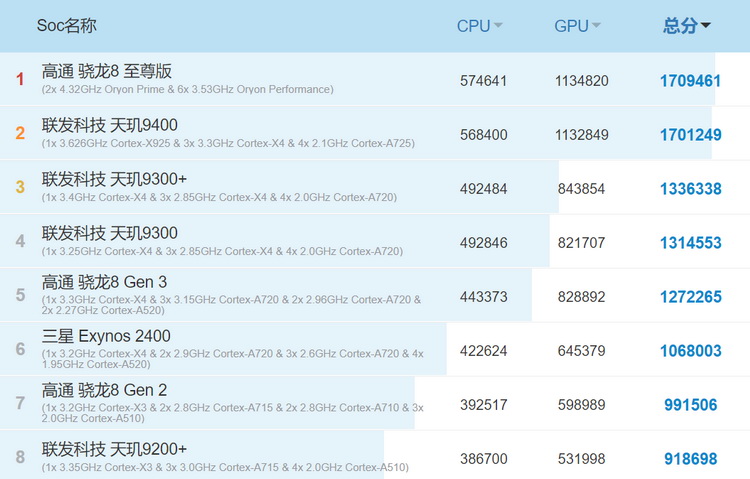Image resolution: width=750 pixels, height=479 pixels.
Task: Click GPU score 843854
Action: tap(581, 189)
